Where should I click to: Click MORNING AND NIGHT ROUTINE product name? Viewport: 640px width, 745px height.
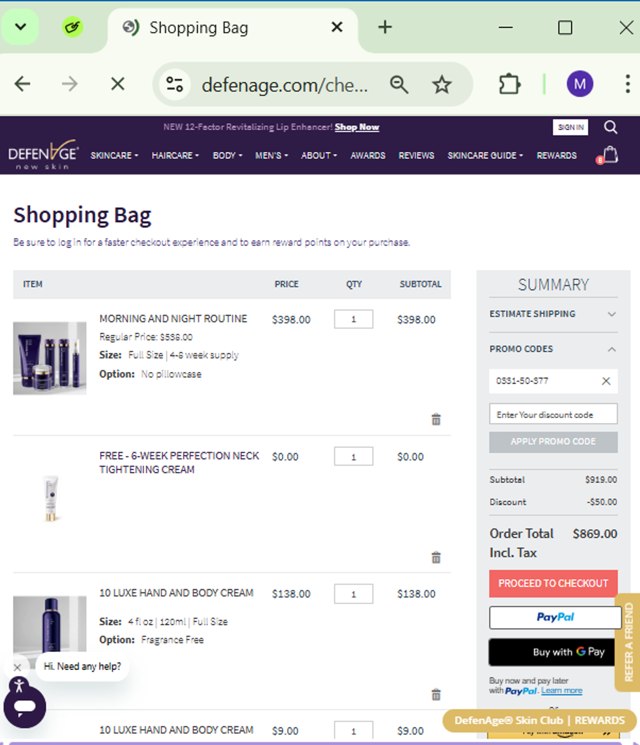173,318
